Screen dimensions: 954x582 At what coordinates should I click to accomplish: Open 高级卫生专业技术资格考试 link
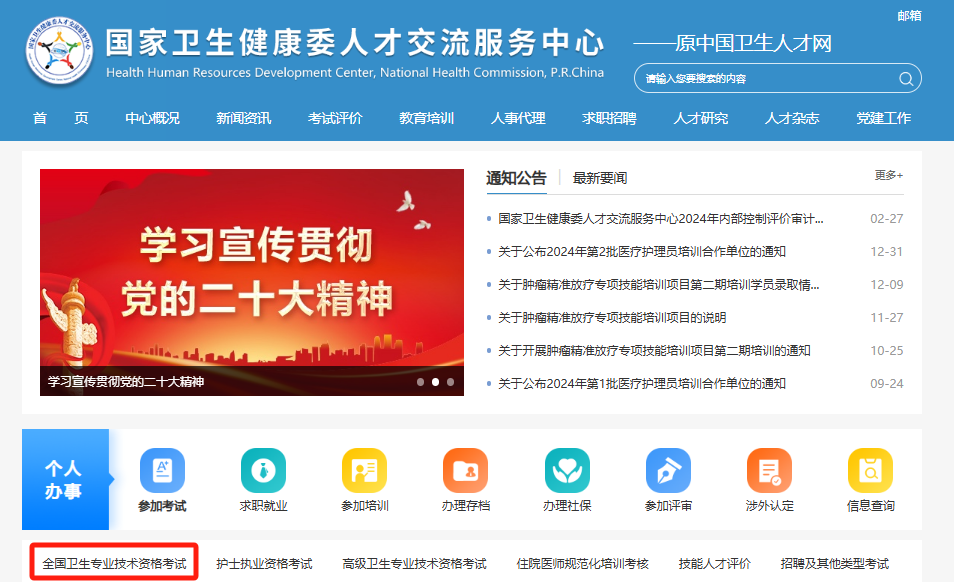(414, 564)
